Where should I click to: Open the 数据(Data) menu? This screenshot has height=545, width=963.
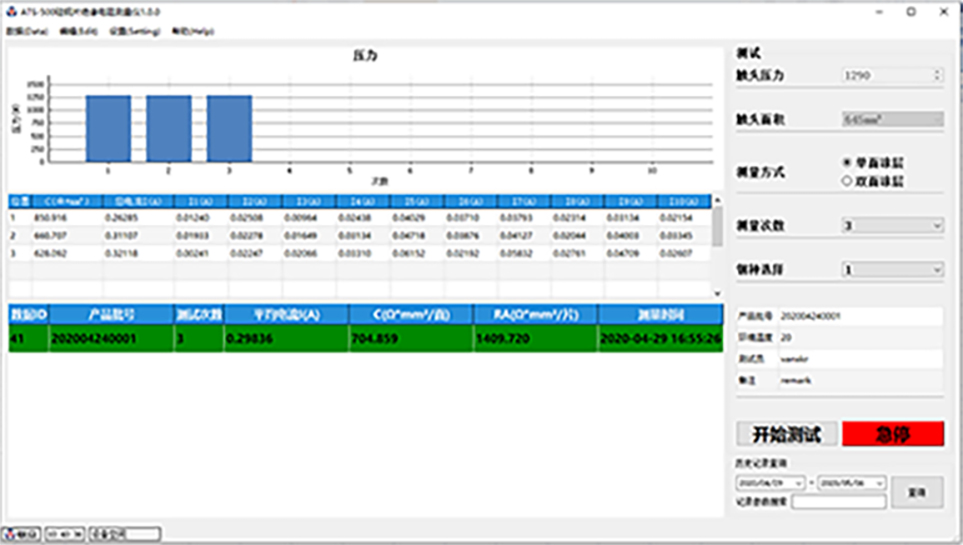(27, 31)
